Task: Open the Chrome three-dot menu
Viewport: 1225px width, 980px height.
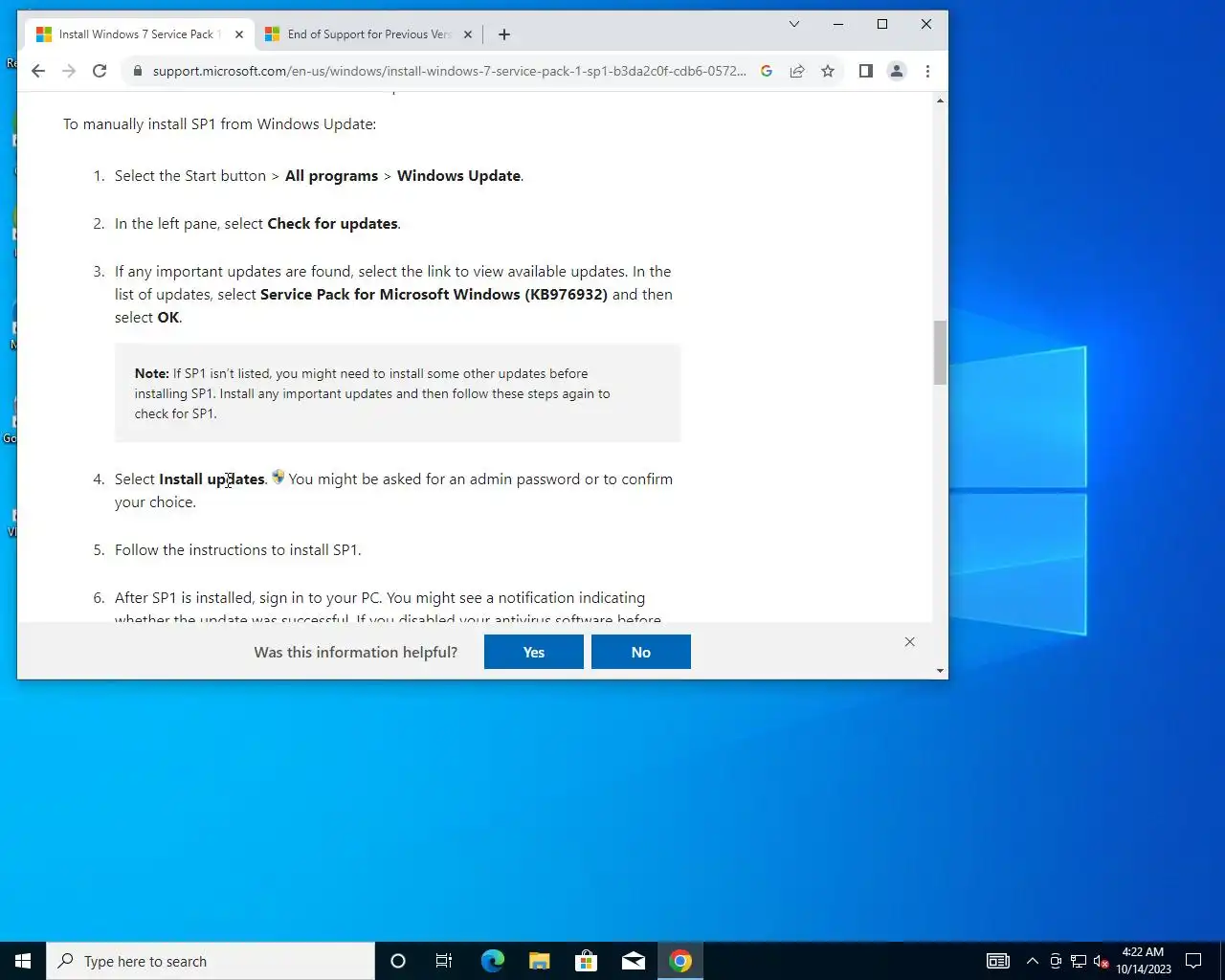Action: 927,71
